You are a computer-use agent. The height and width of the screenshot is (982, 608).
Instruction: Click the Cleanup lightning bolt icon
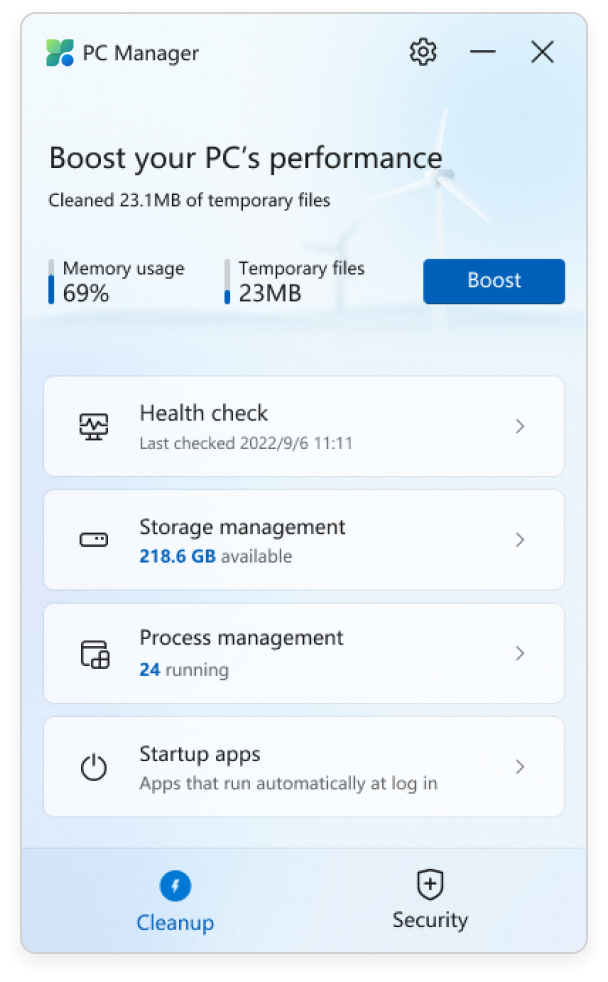[175, 886]
